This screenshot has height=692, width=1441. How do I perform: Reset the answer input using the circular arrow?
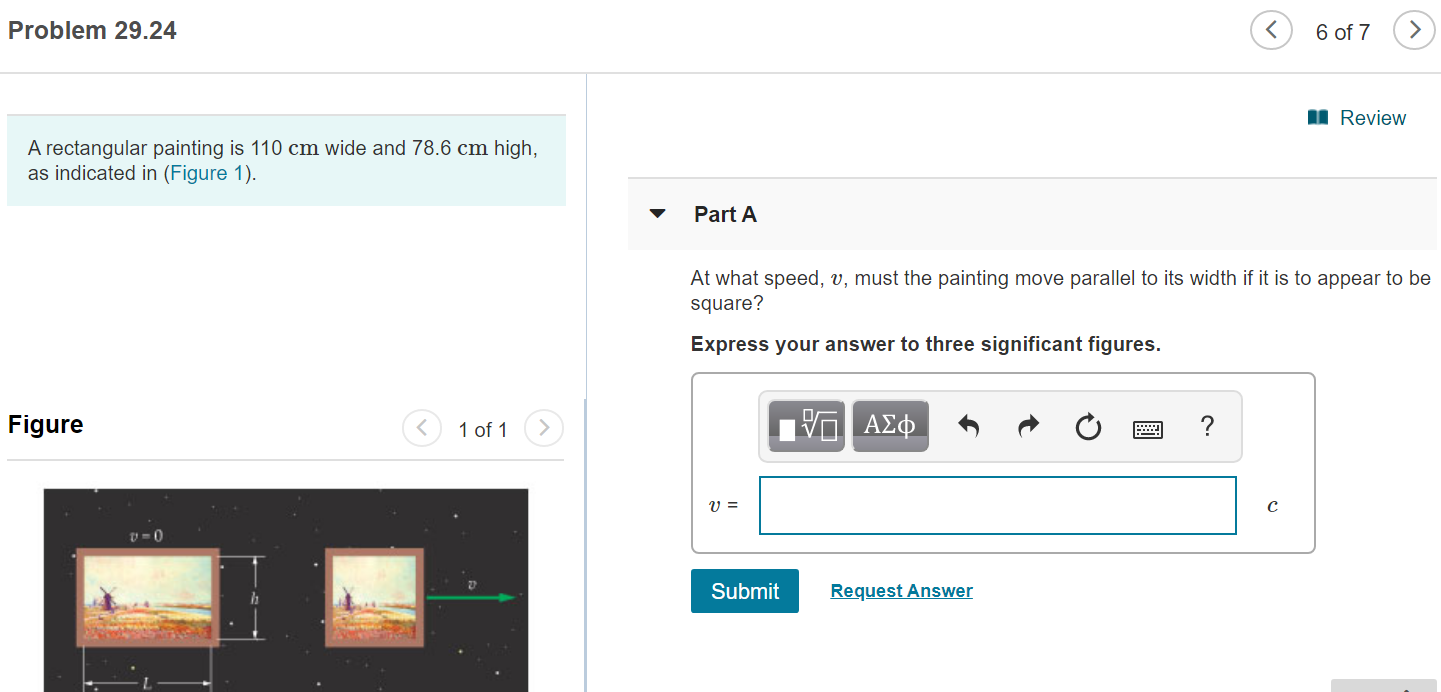point(1087,426)
